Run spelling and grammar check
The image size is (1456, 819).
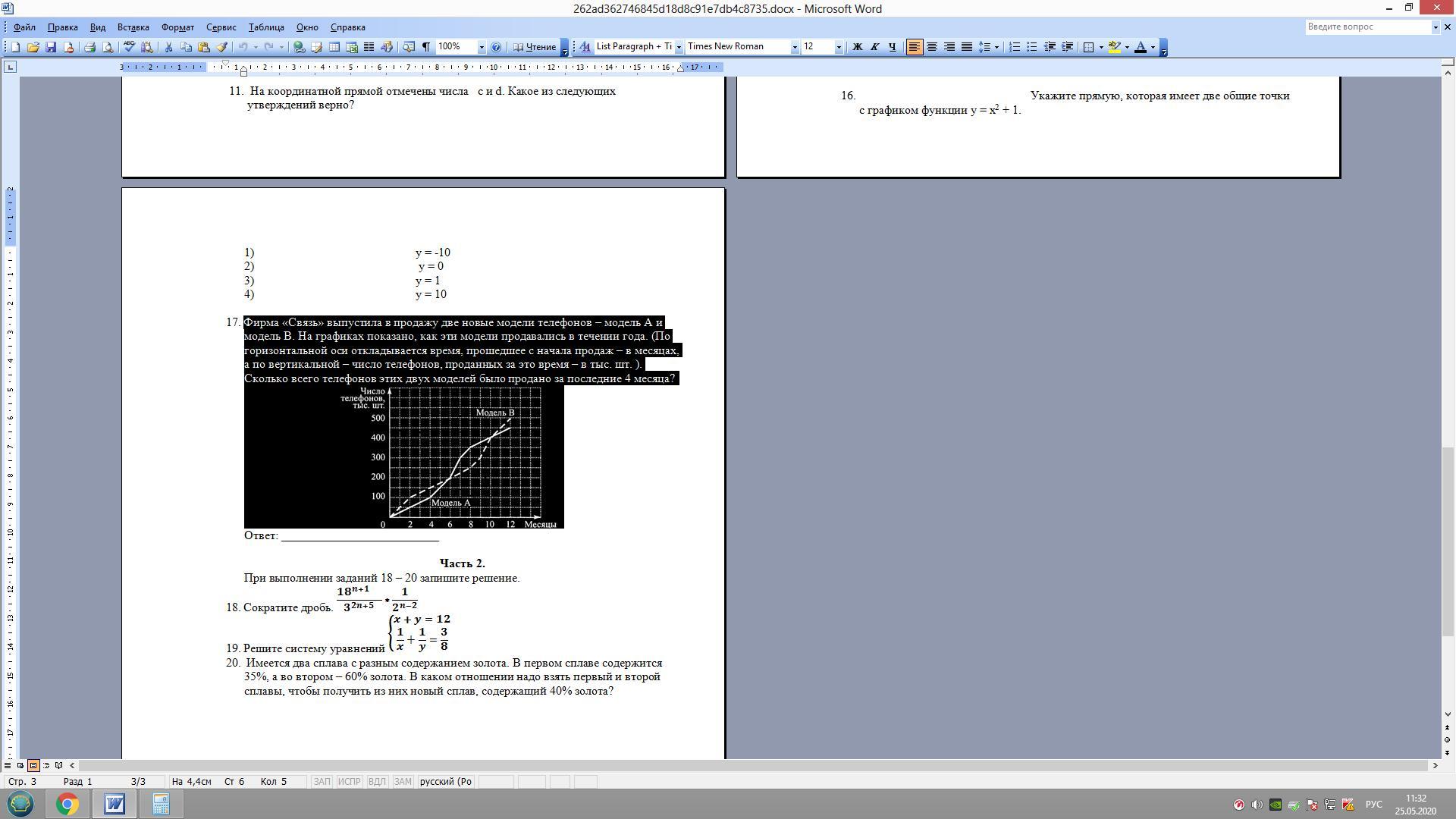(x=129, y=47)
